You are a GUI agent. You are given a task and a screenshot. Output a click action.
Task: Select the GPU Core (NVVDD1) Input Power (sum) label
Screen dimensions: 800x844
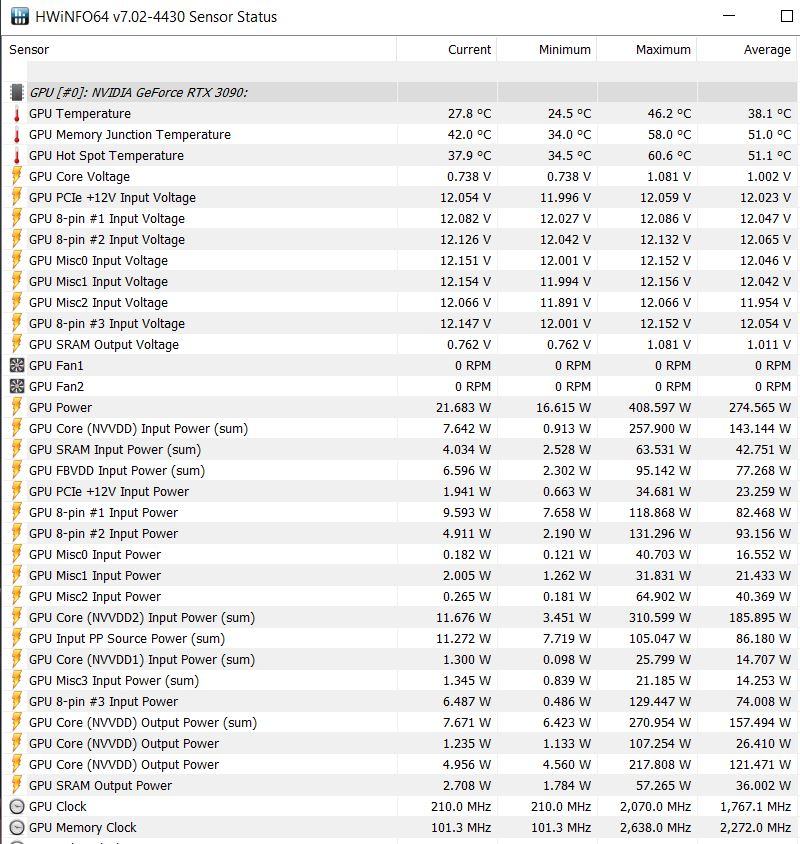pos(142,659)
